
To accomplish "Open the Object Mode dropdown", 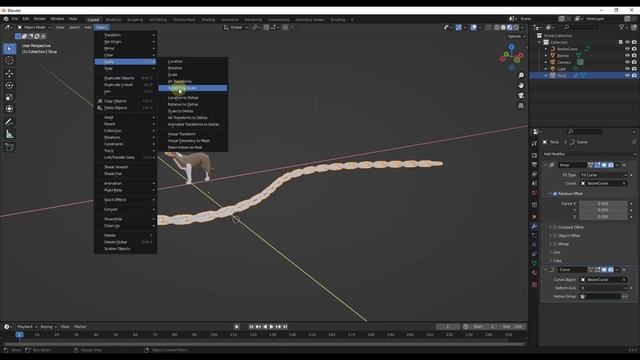I will click(34, 27).
